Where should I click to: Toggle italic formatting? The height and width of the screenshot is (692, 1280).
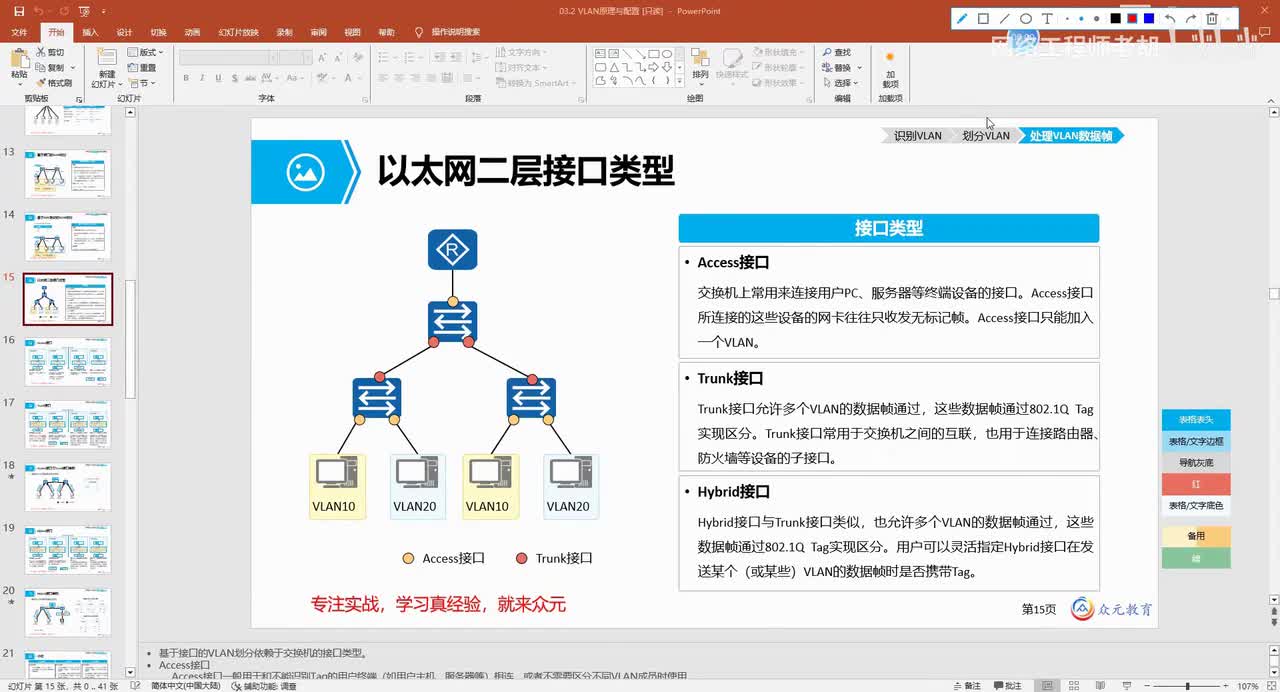[202, 77]
